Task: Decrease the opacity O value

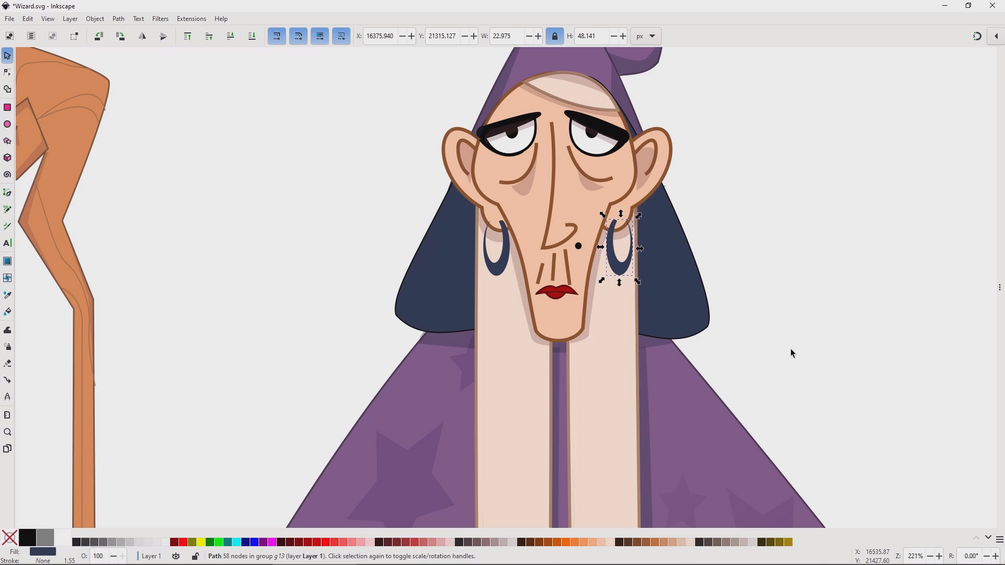Action: pyautogui.click(x=113, y=556)
